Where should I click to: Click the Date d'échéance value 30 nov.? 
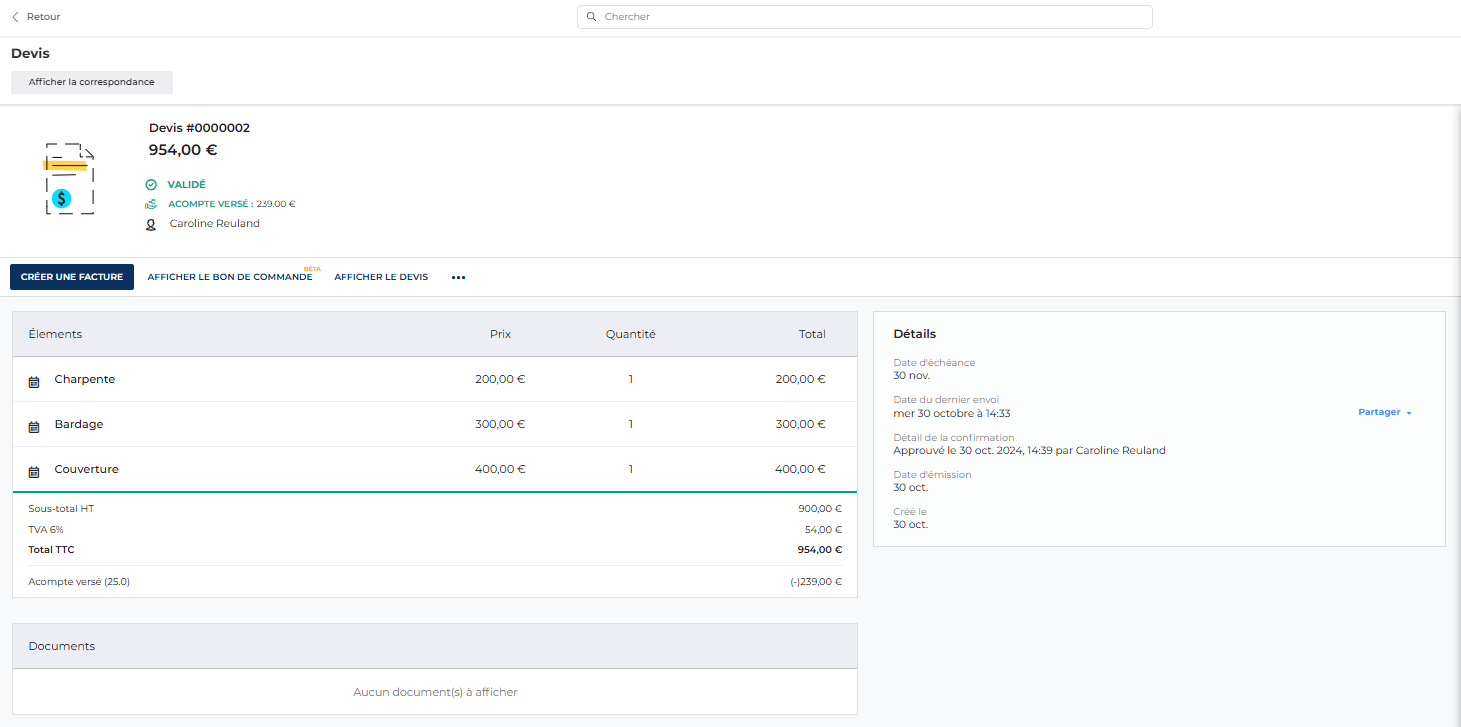coord(911,376)
